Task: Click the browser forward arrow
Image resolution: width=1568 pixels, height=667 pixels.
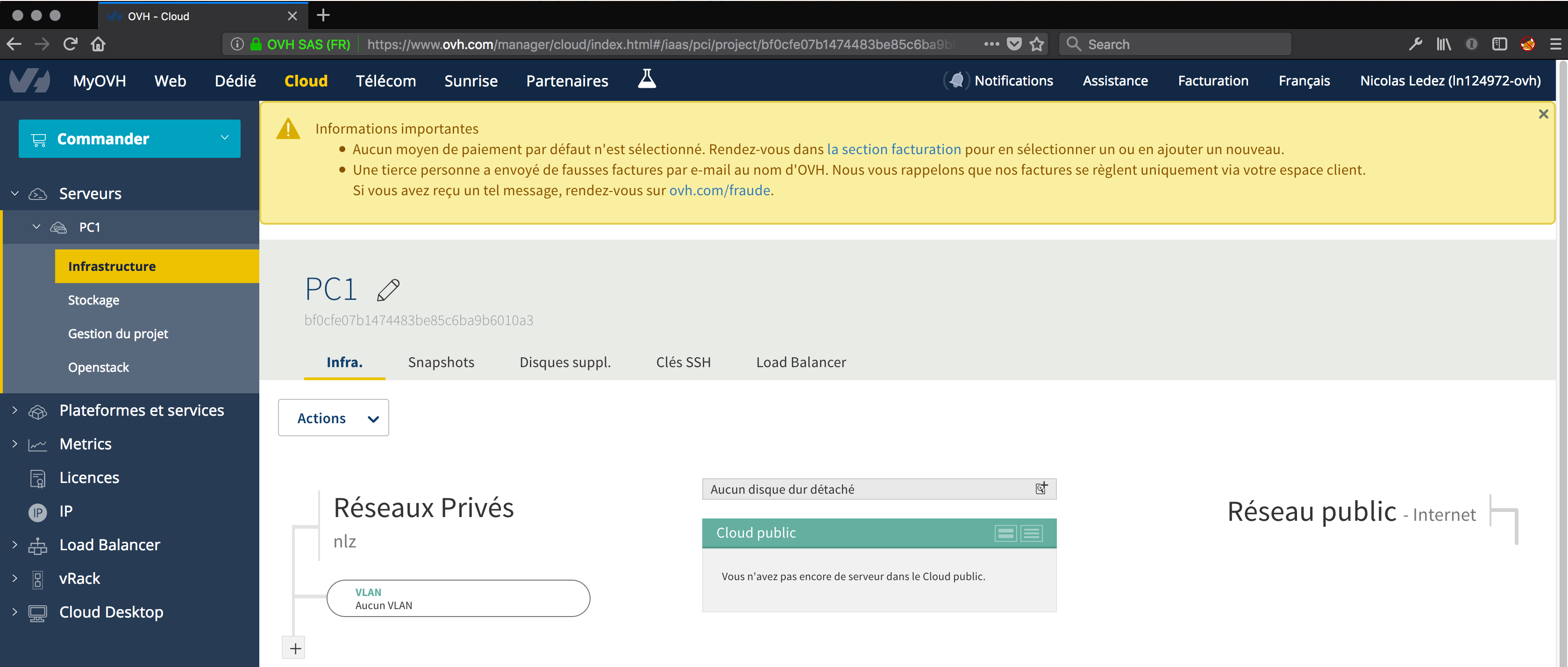Action: coord(42,44)
